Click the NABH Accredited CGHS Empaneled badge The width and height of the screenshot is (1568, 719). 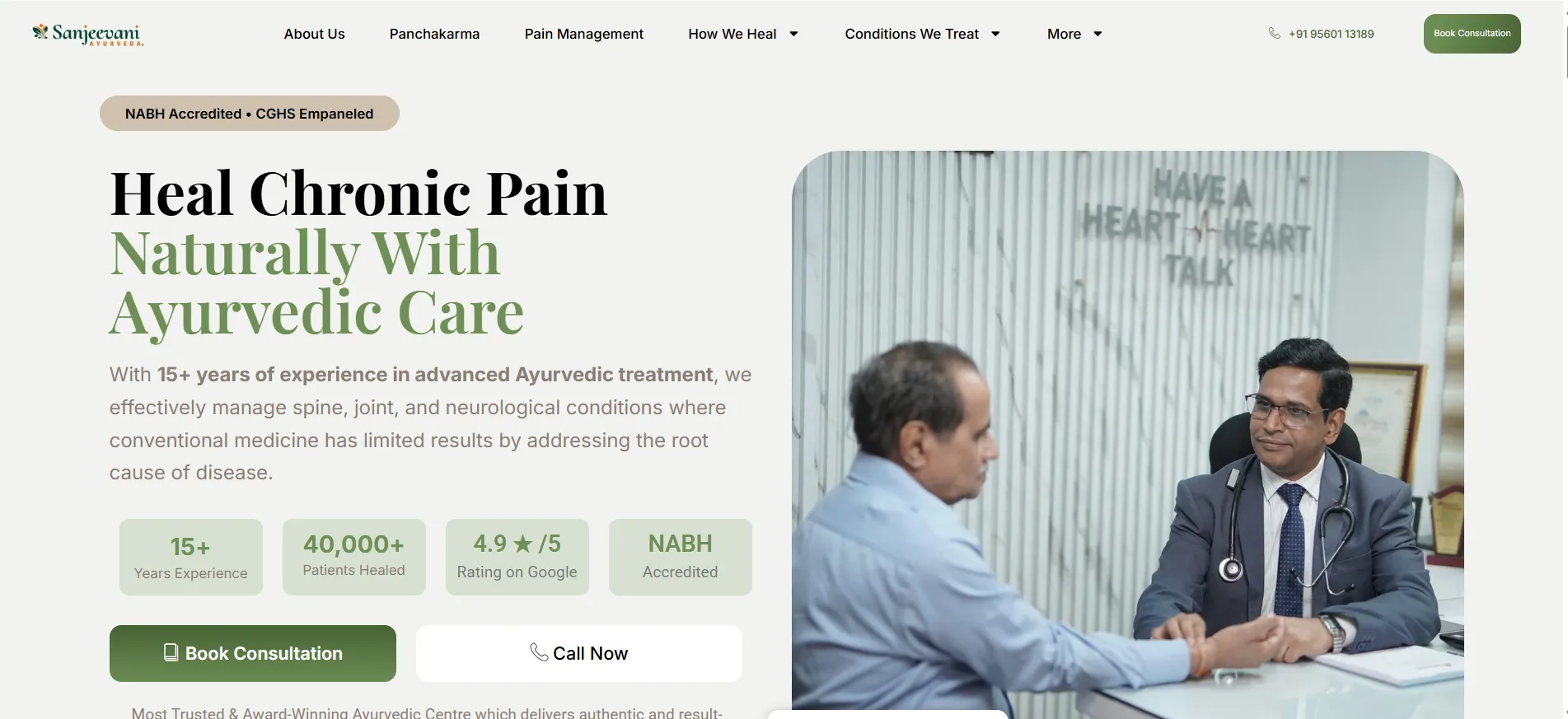(x=250, y=114)
